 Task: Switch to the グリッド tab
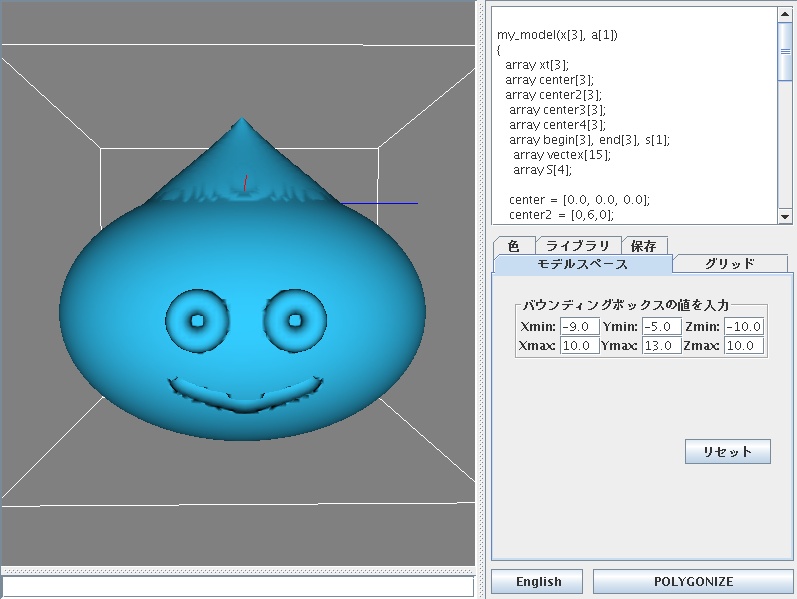730,263
